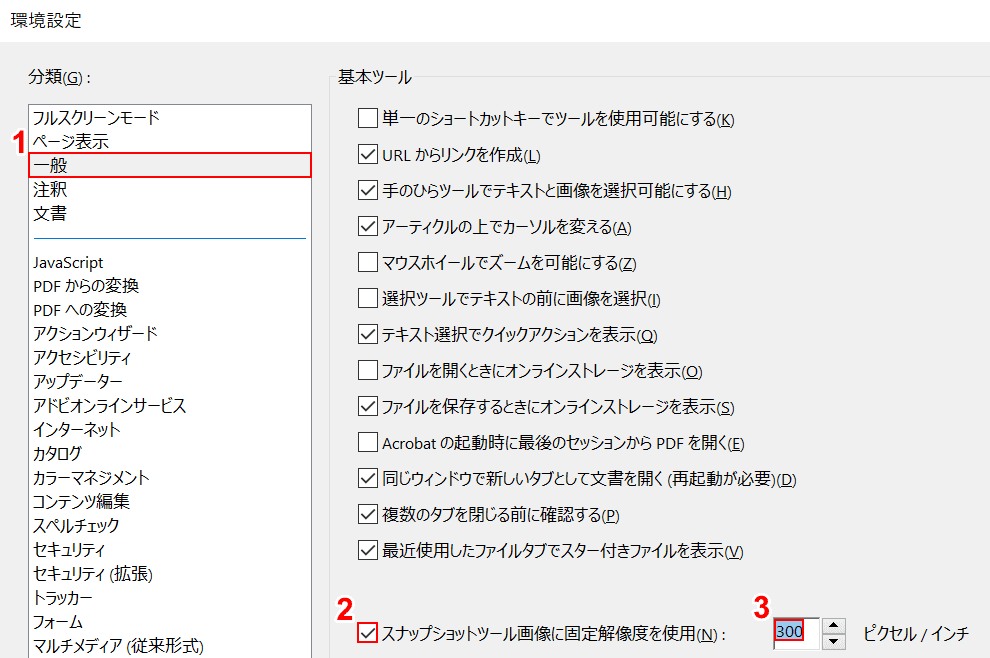Toggle アーティクルの上でカーソルを変える checkbox
990x658 pixels.
[x=367, y=226]
